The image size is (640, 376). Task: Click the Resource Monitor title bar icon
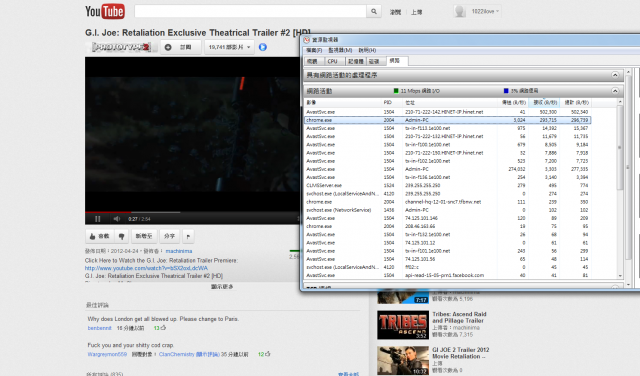[x=307, y=40]
